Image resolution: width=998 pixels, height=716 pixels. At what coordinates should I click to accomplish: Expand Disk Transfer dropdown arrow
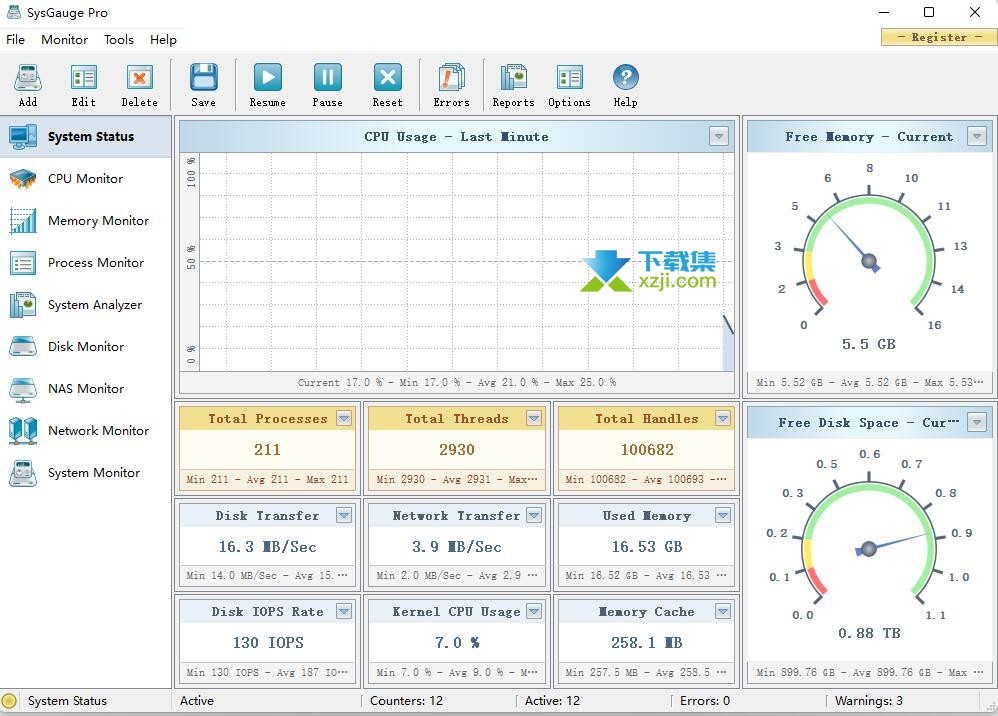[344, 515]
